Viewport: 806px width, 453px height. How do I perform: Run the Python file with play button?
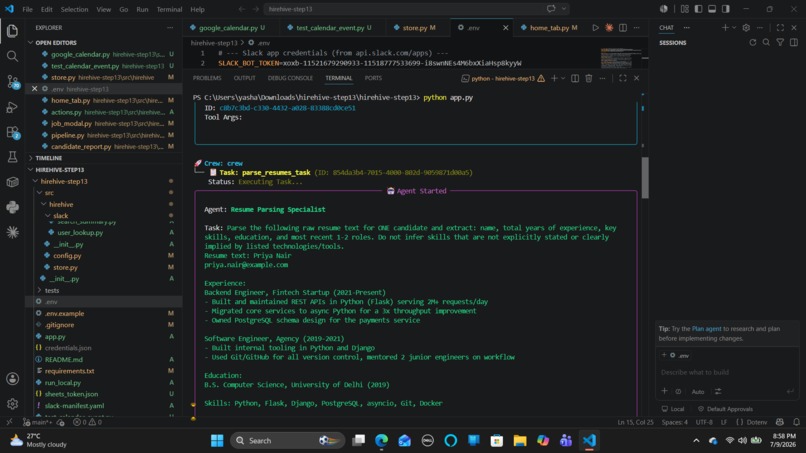tap(595, 28)
